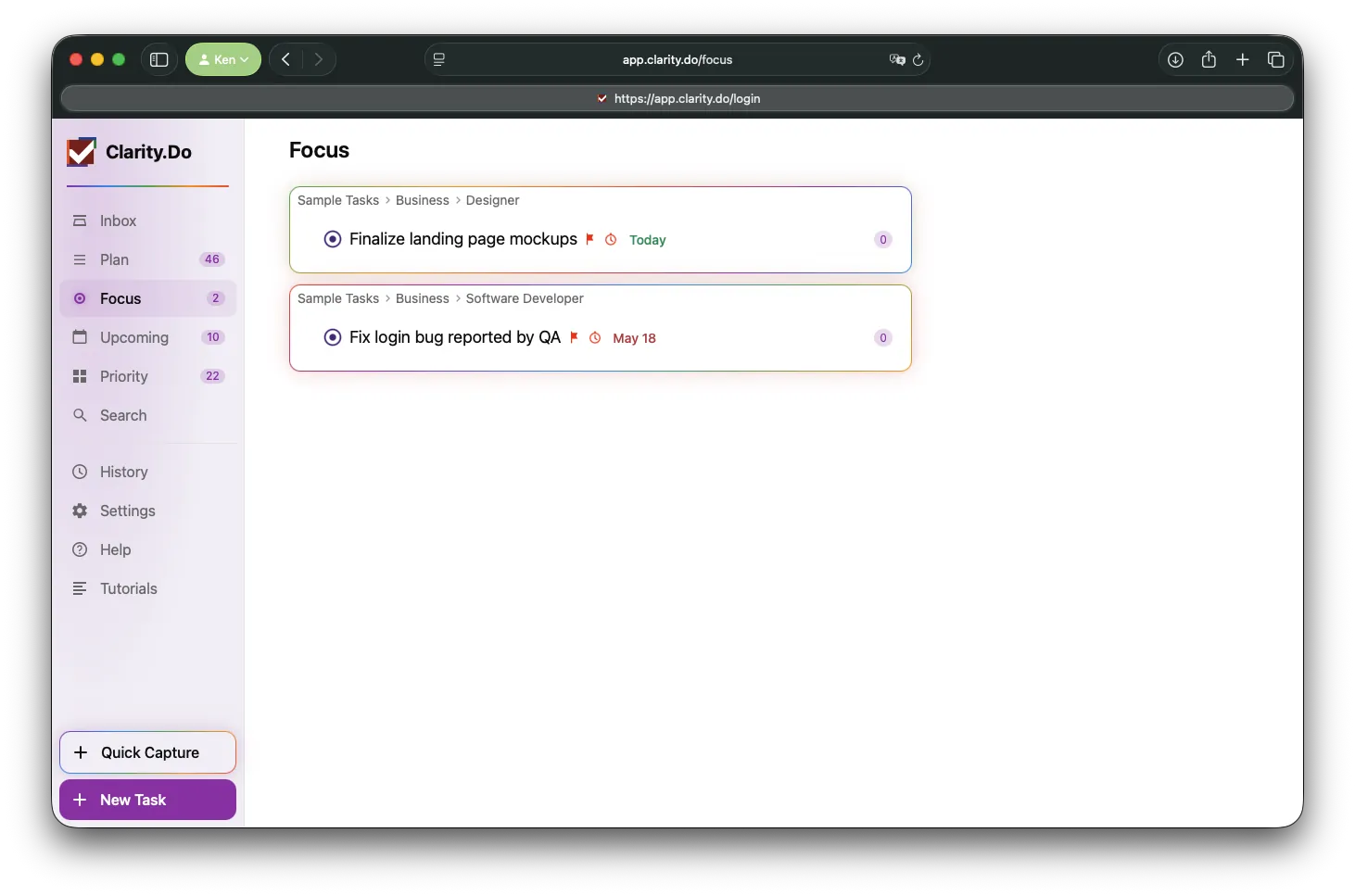Click the Designer breadcrumb link
1355x896 pixels.
(493, 200)
